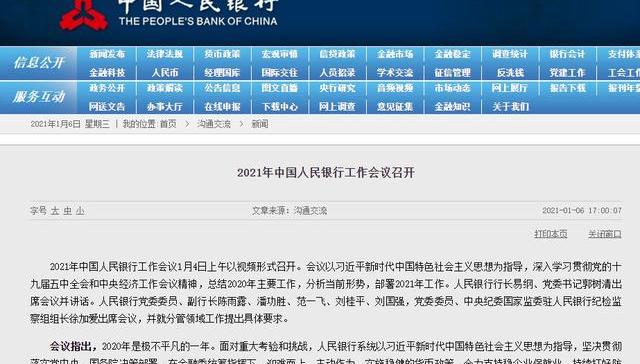Select 法律法规 in the top navigation
This screenshot has width=640, height=364.
164,54
